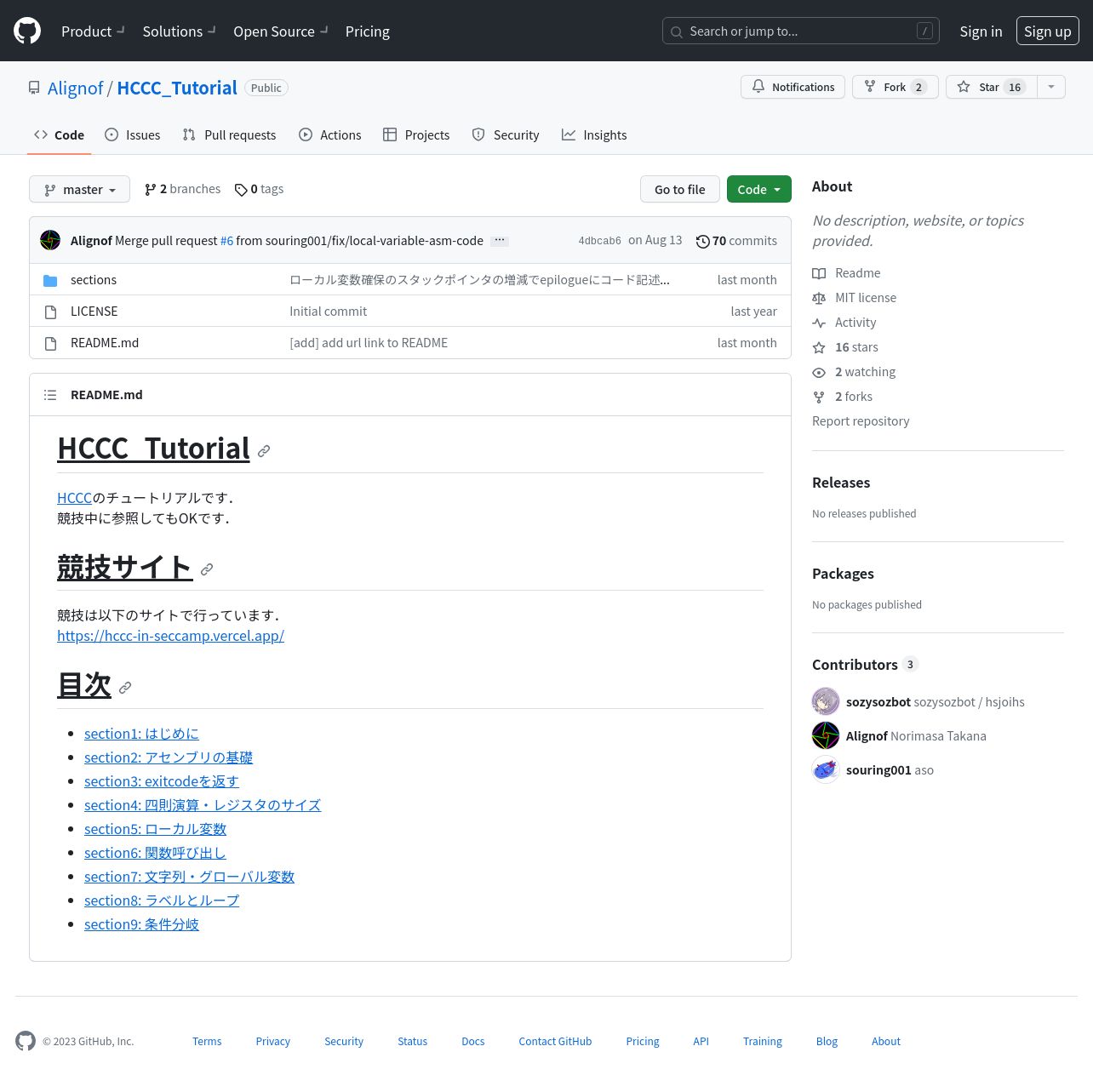Open the star lists dropdown arrow
The image size is (1093, 1092).
[x=1051, y=87]
